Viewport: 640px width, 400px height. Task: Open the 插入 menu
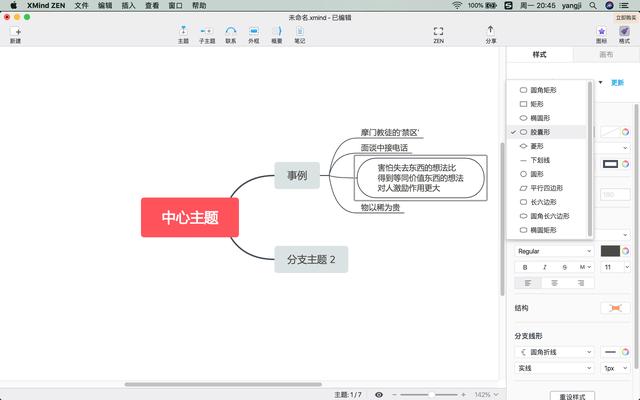point(128,5)
